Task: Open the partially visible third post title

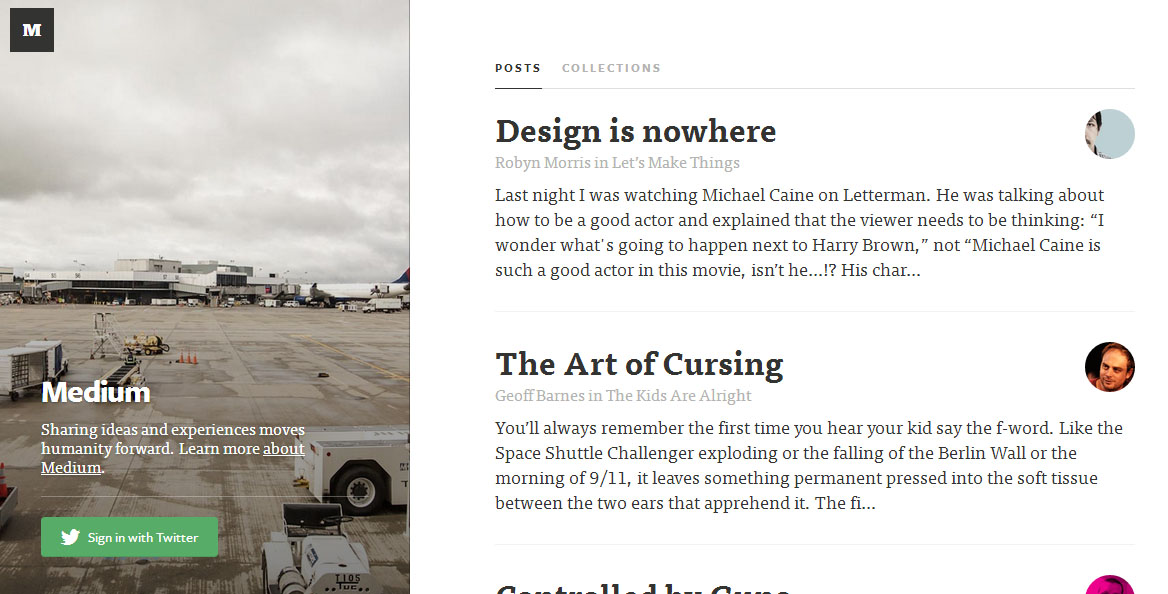Action: click(643, 586)
